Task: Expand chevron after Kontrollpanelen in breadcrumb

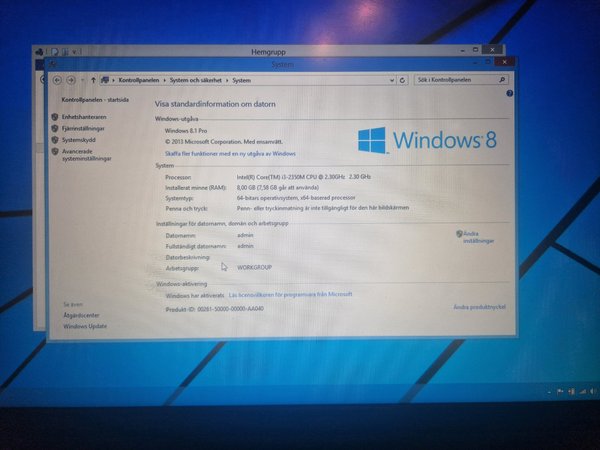Action: (x=161, y=79)
